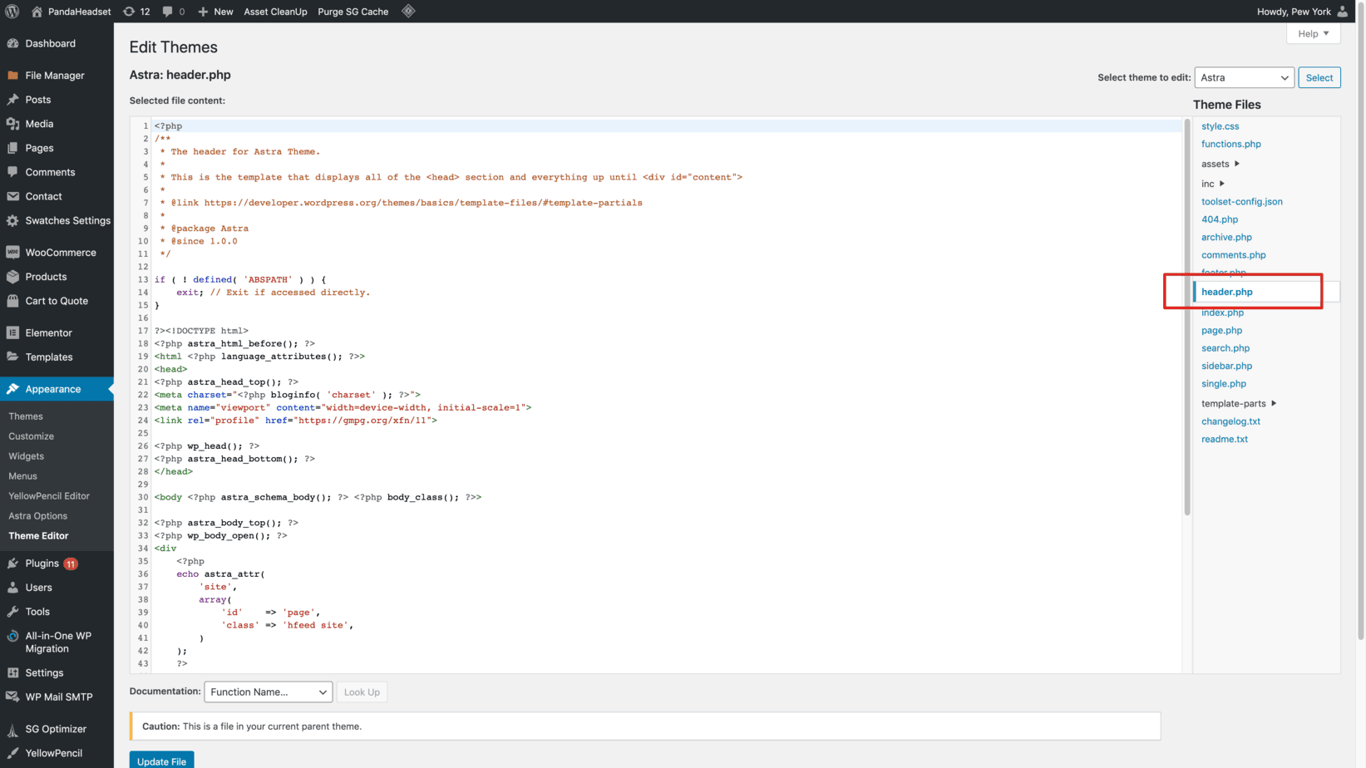Screen dimensions: 1366x768
Task: Open the Function Name documentation dropdown
Action: pos(268,692)
